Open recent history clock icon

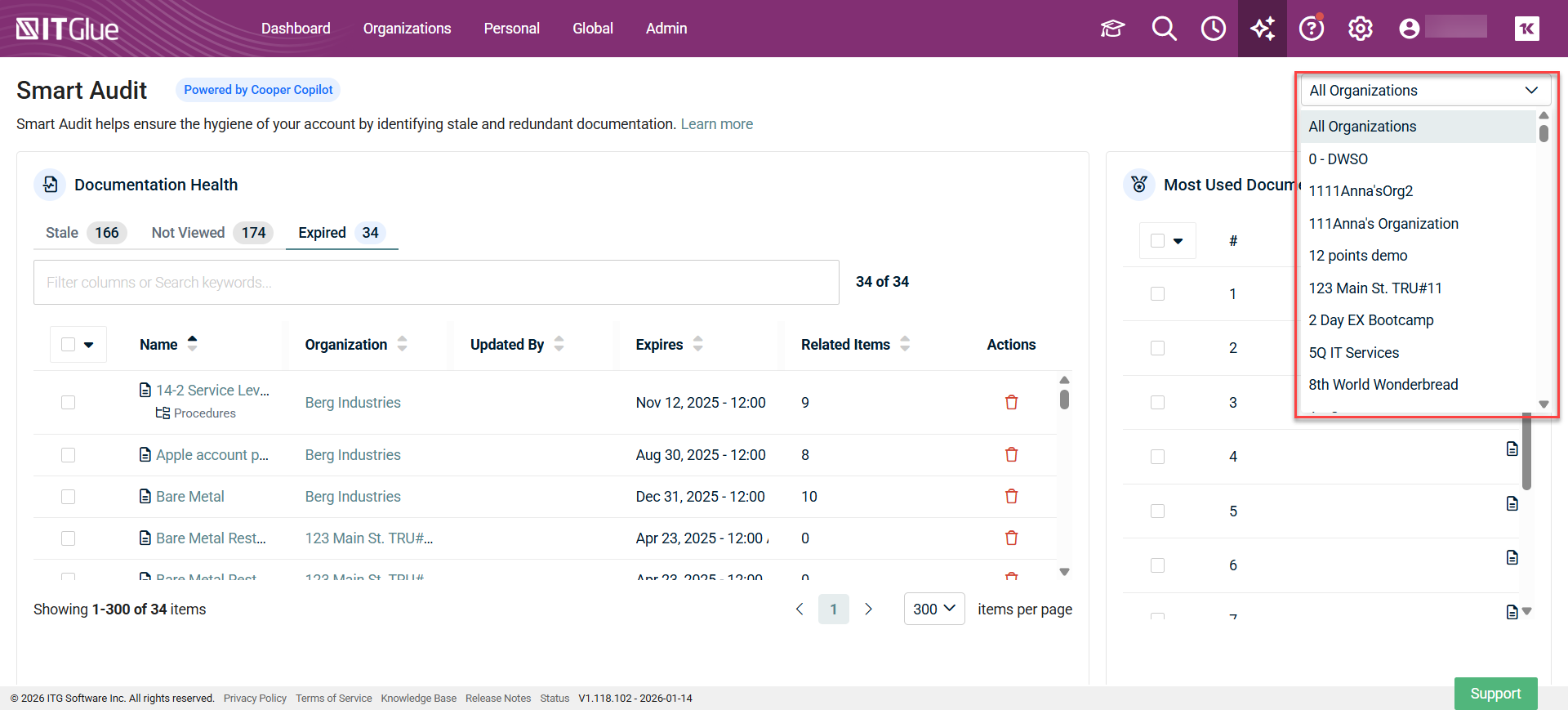[1213, 29]
